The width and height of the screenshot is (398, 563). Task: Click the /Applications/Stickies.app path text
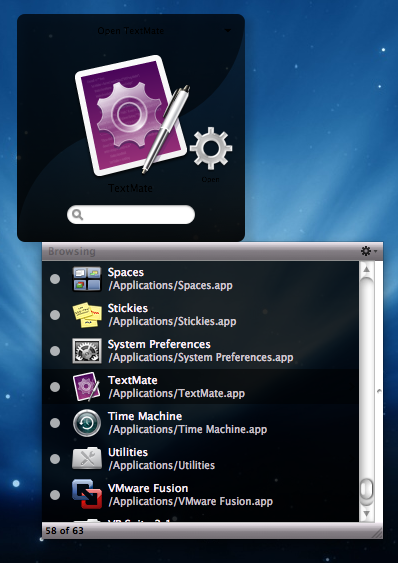(172, 322)
